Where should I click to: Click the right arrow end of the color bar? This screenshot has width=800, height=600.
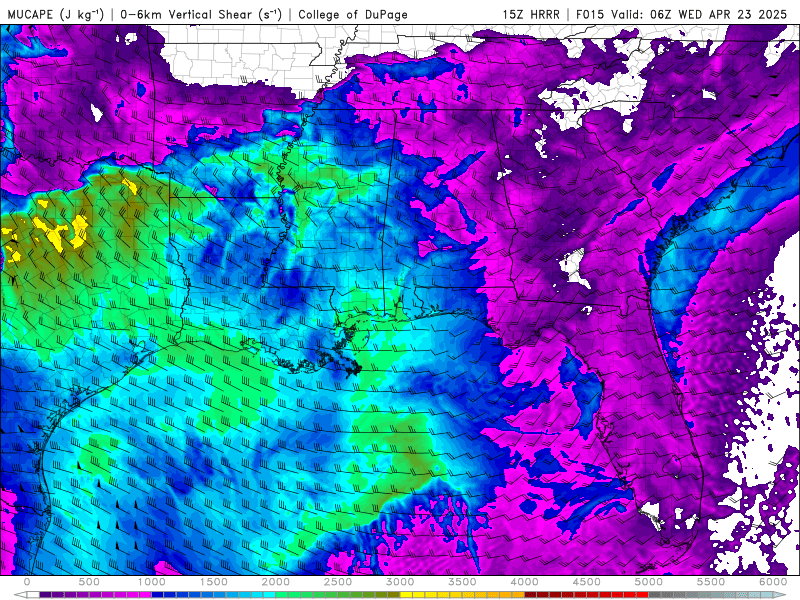click(x=781, y=594)
